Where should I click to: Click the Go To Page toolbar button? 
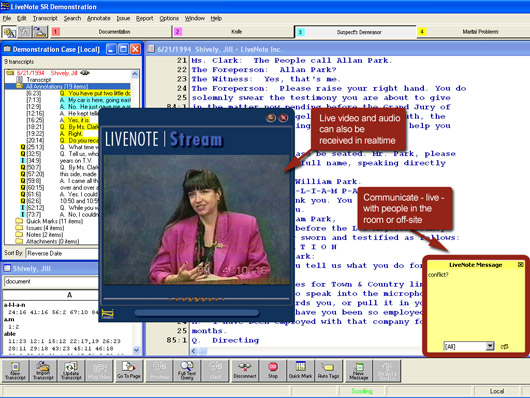click(128, 371)
